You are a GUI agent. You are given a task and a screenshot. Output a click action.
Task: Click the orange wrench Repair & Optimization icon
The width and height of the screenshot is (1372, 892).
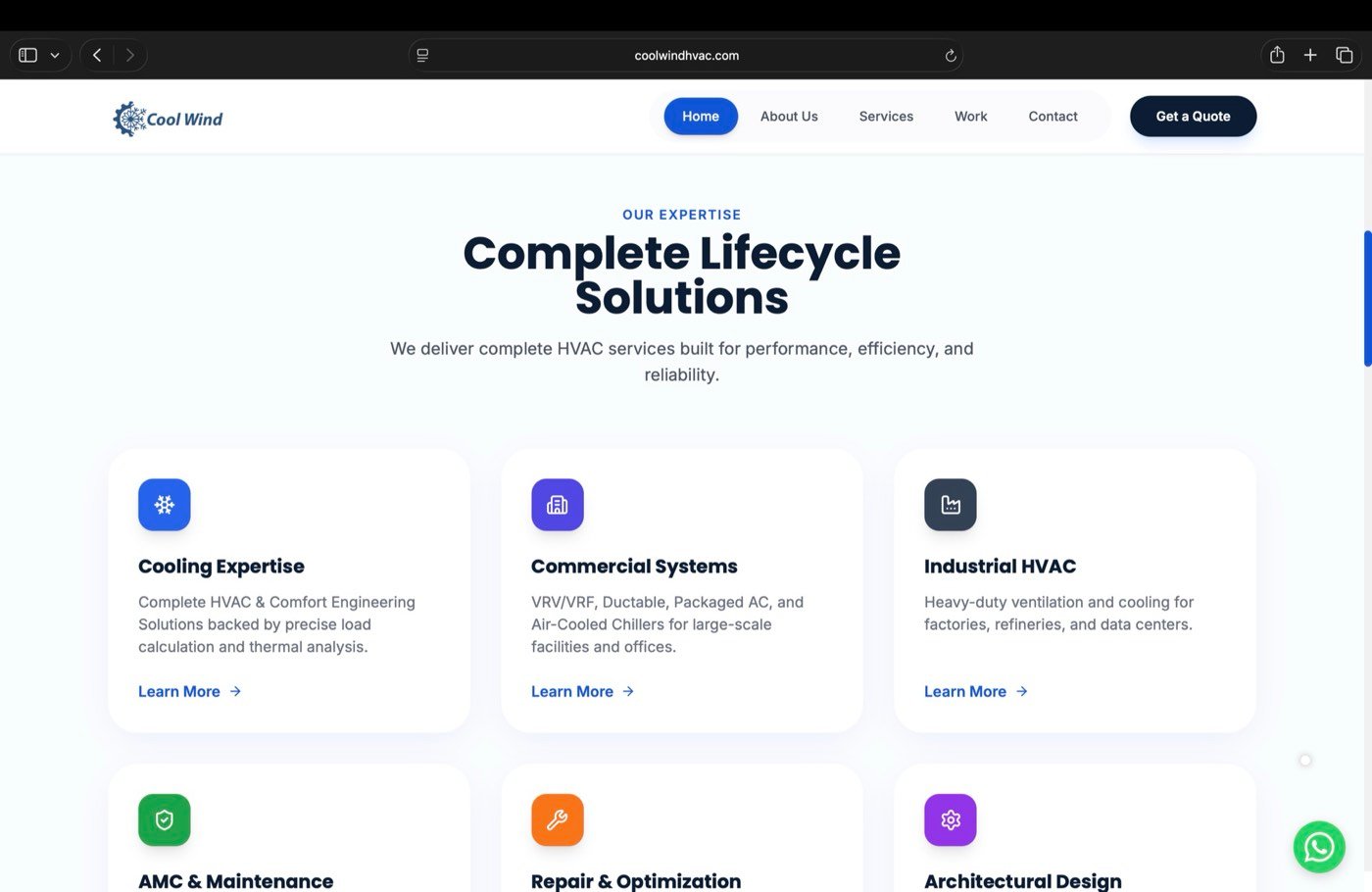tap(558, 819)
